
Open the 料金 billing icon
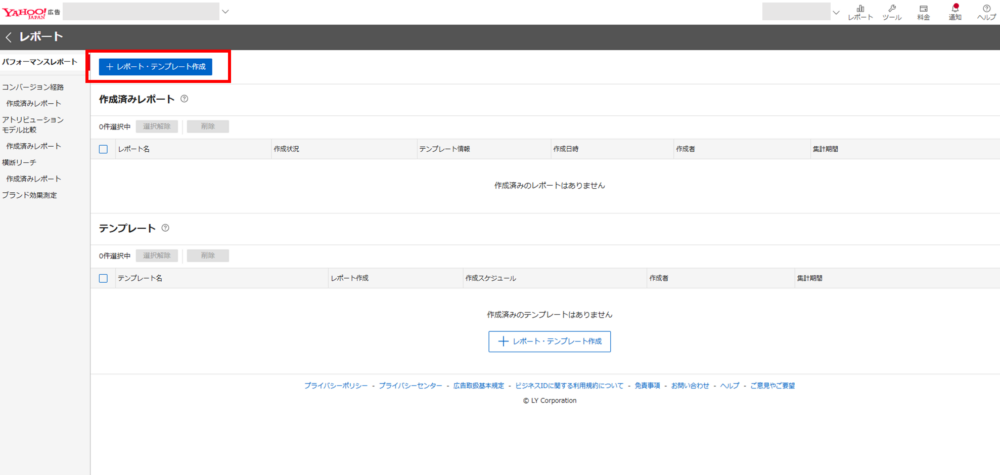[923, 12]
